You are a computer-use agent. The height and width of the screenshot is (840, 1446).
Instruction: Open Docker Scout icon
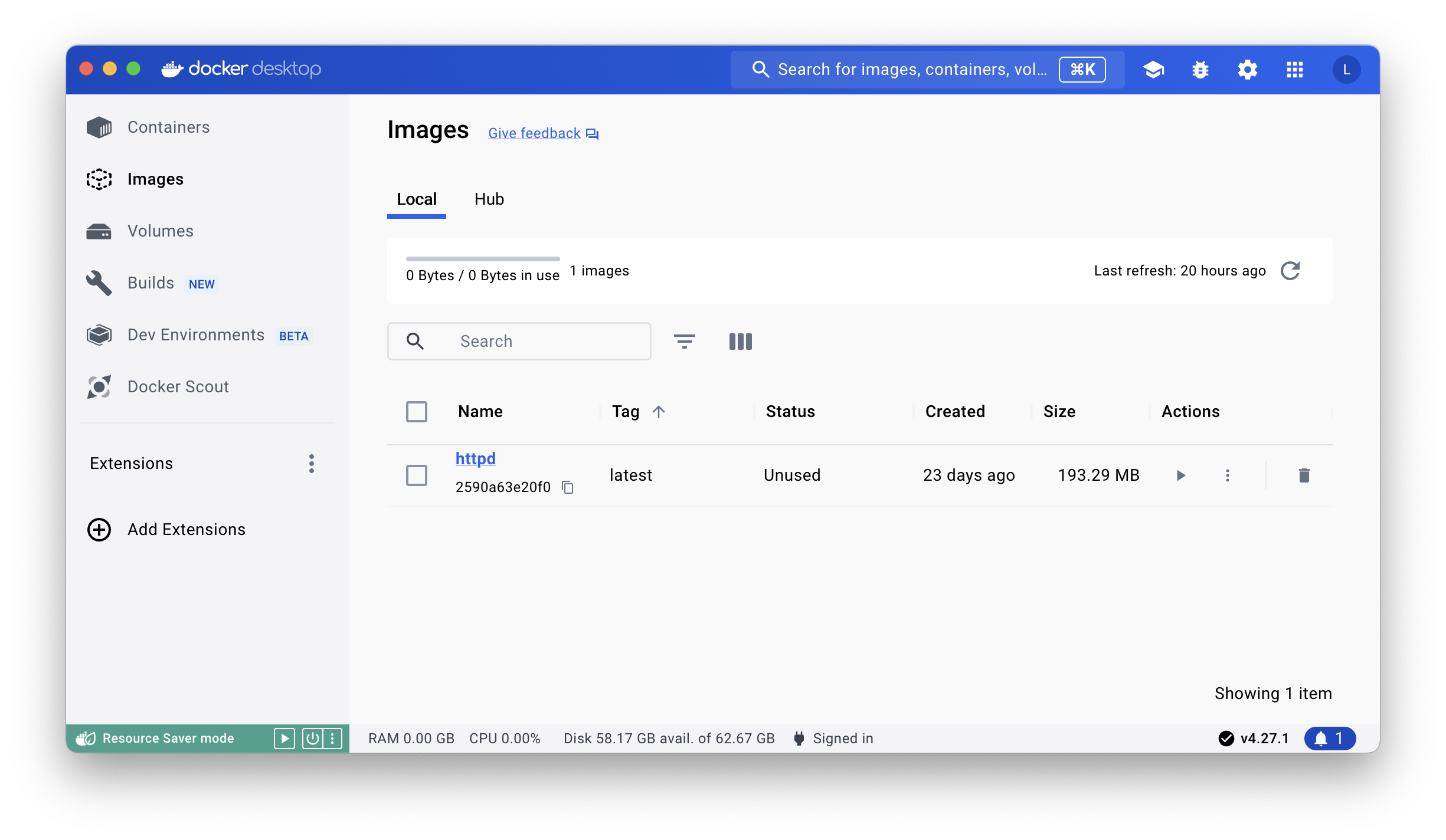click(99, 387)
